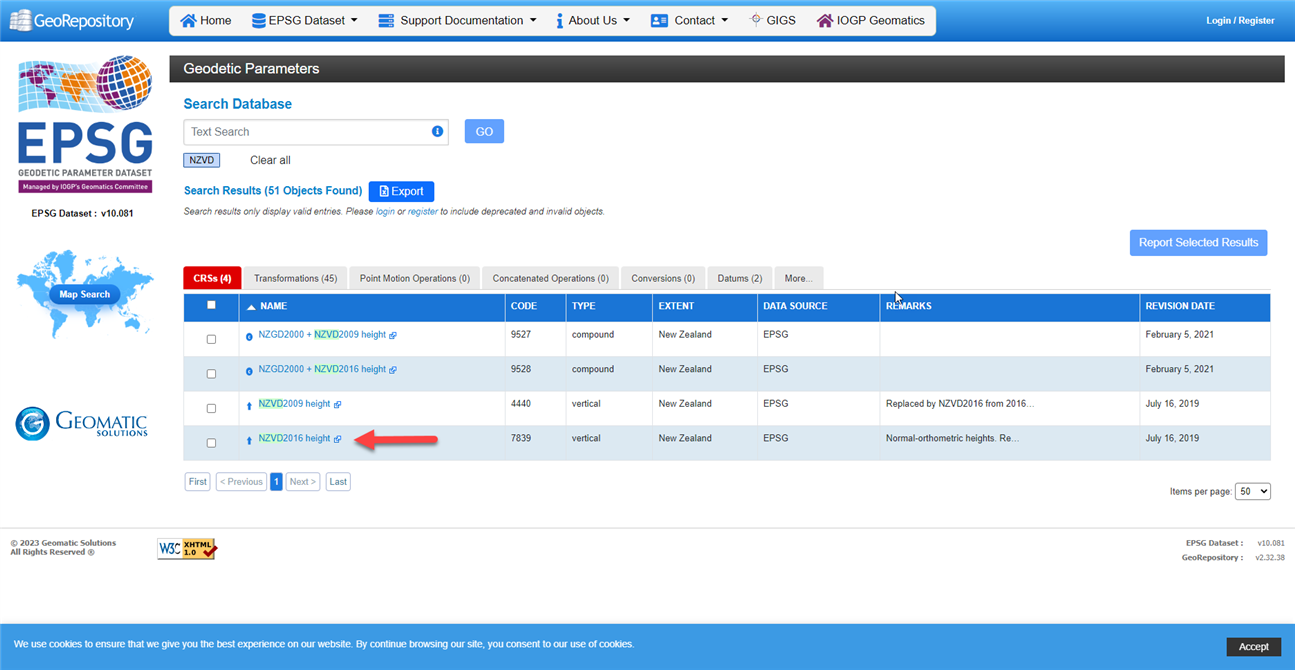Open the Datums (2) tab
The height and width of the screenshot is (670, 1295).
click(740, 278)
